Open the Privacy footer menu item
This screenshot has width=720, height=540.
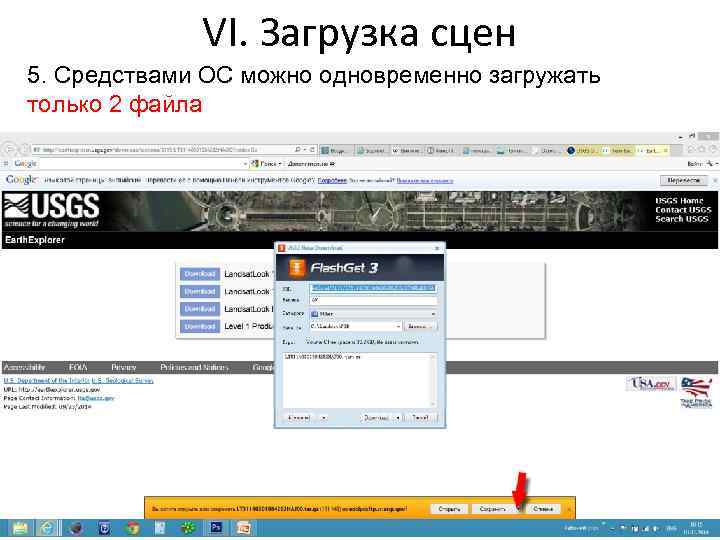124,367
